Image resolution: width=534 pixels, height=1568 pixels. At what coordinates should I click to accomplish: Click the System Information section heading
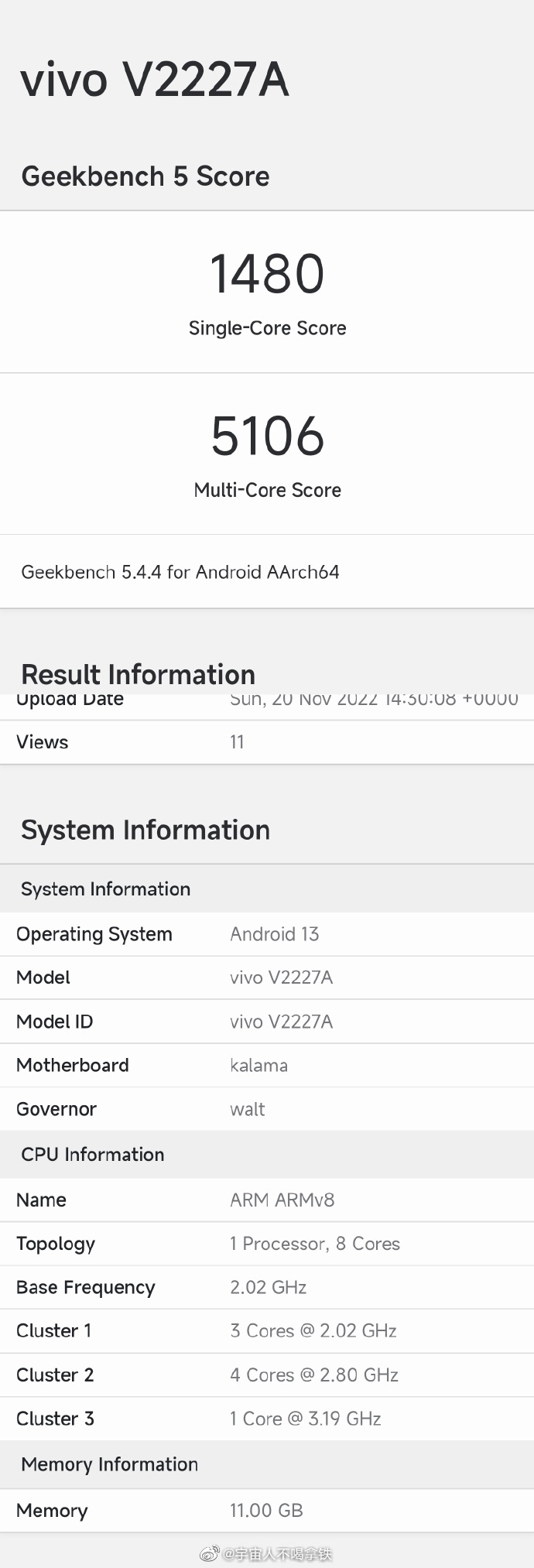pyautogui.click(x=145, y=830)
